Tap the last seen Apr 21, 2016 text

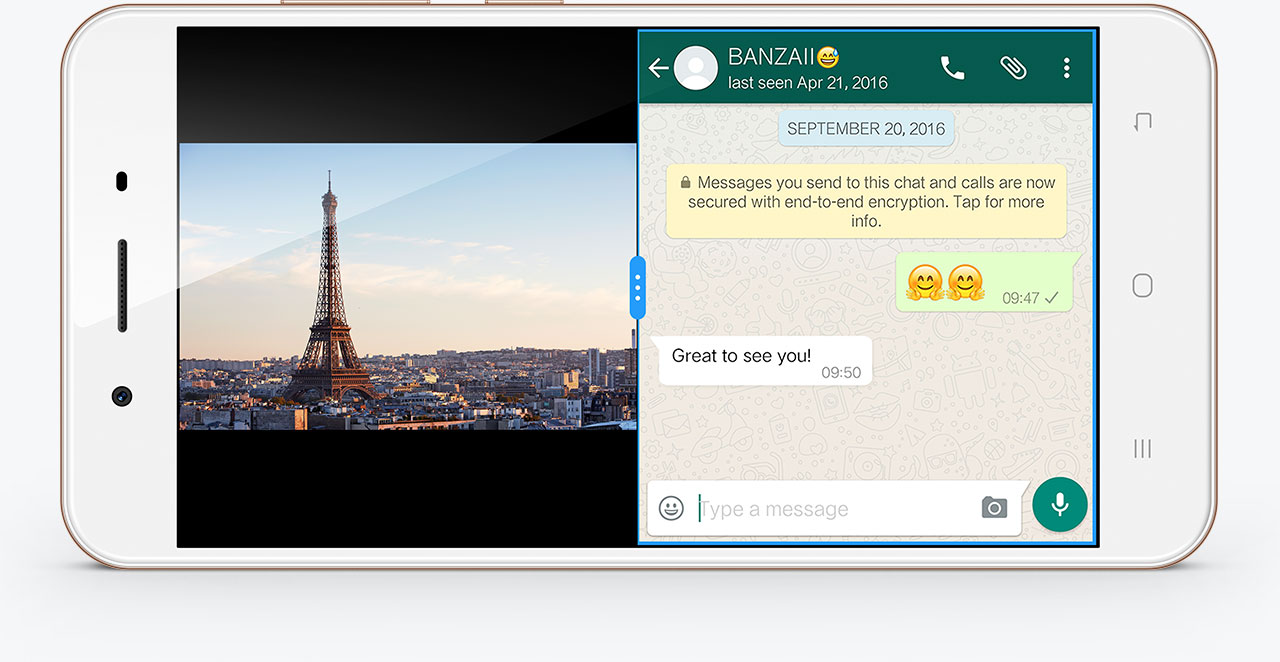(808, 83)
